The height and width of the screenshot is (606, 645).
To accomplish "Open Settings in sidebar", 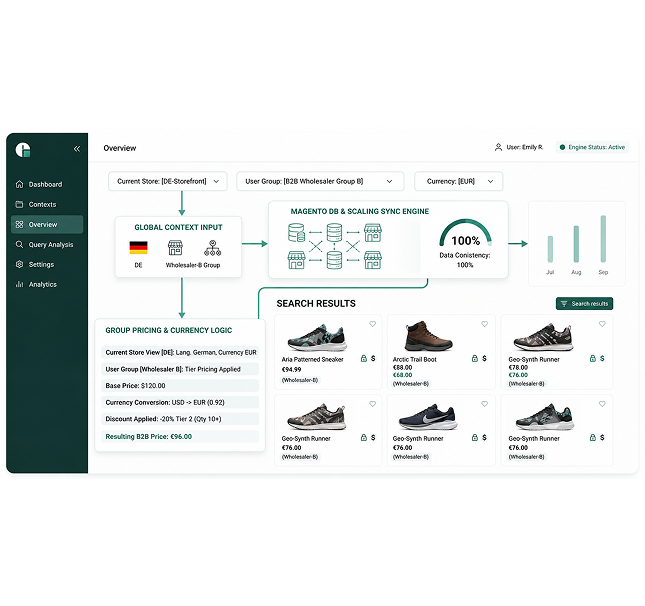I will pyautogui.click(x=46, y=265).
